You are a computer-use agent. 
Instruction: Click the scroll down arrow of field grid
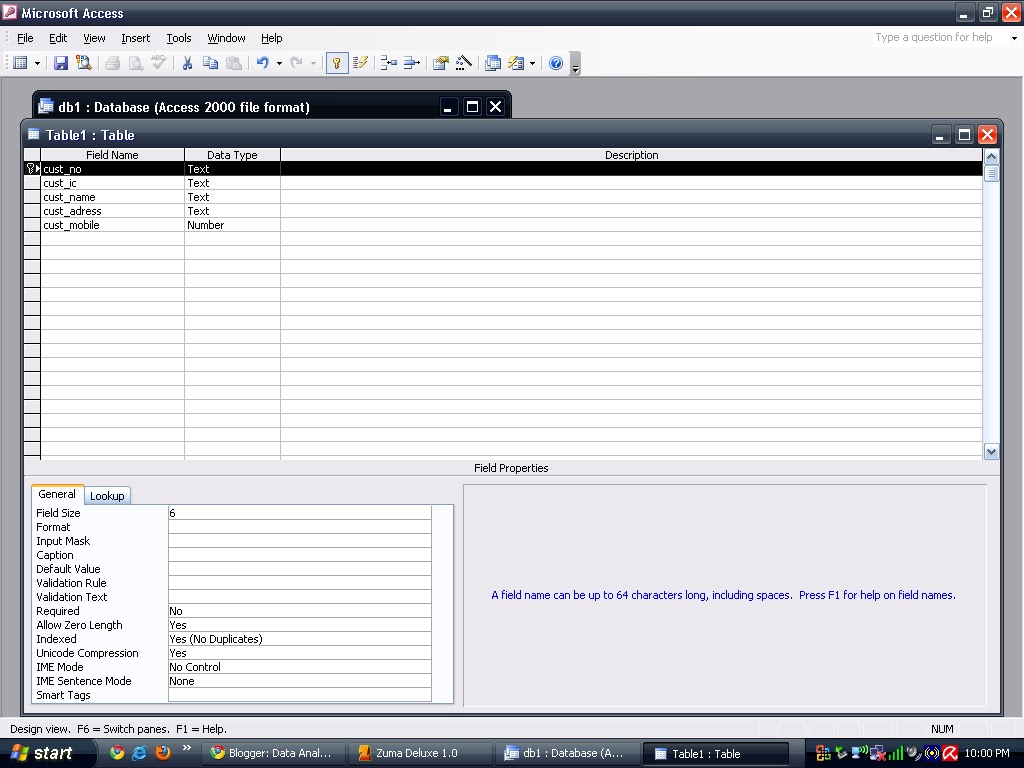coord(991,451)
